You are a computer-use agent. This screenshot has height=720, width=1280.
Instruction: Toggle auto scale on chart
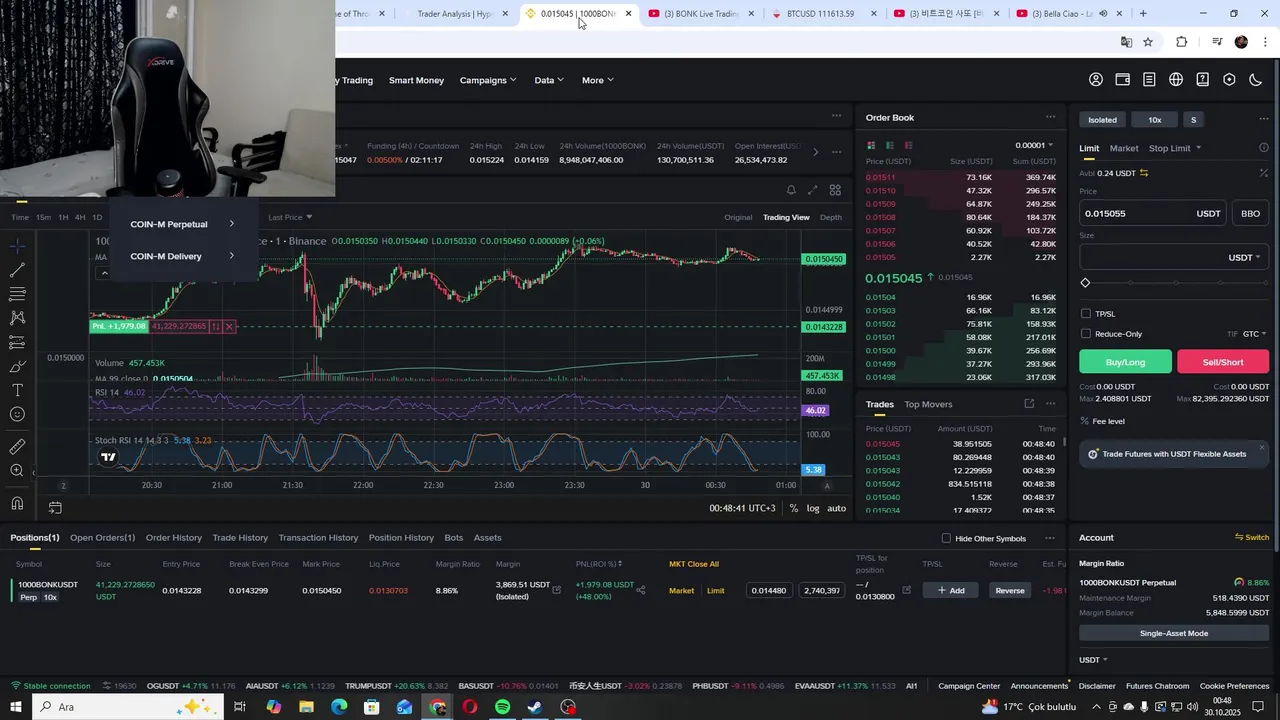(x=837, y=508)
